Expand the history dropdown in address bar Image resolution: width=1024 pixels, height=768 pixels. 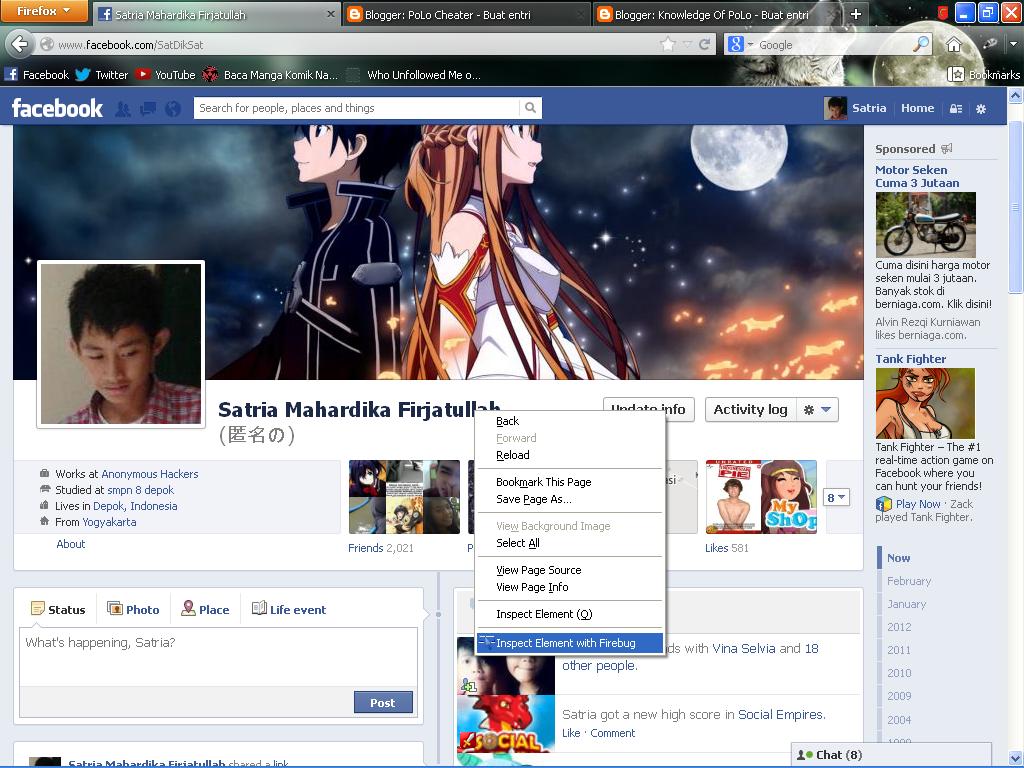click(687, 44)
